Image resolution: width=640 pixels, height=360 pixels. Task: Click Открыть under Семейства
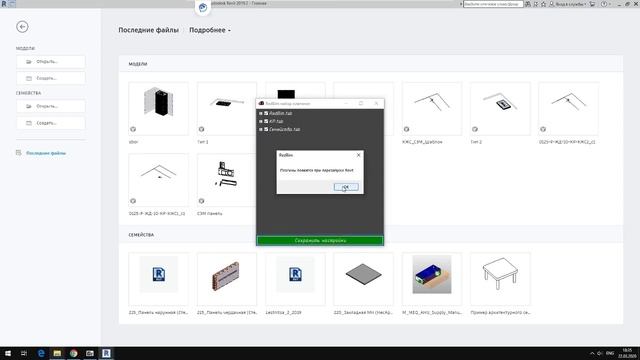(x=51, y=106)
